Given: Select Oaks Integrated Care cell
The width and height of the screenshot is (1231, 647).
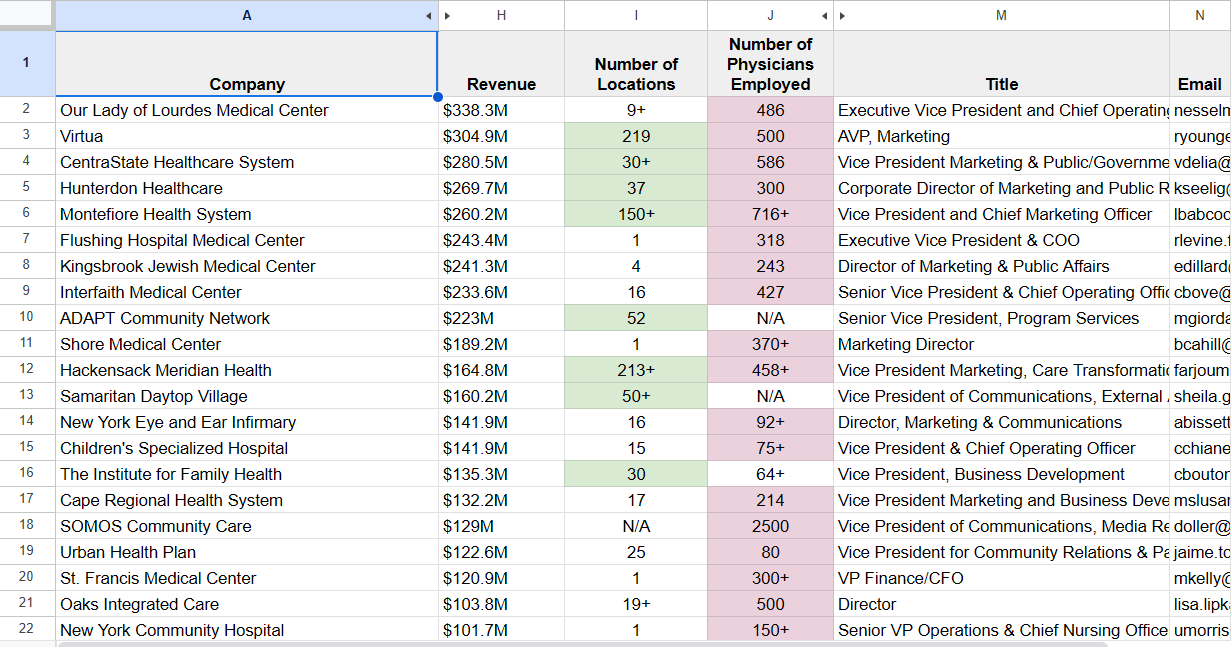Looking at the screenshot, I should pyautogui.click(x=247, y=604).
